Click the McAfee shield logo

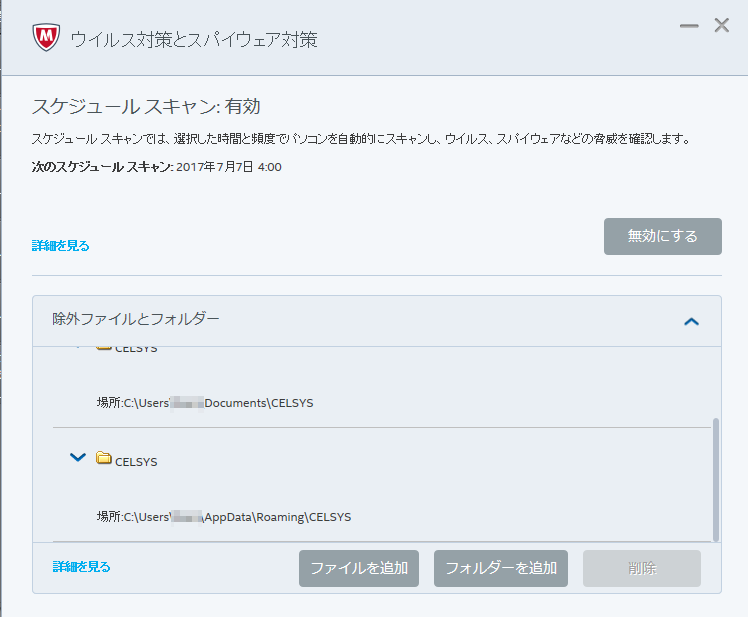(46, 37)
